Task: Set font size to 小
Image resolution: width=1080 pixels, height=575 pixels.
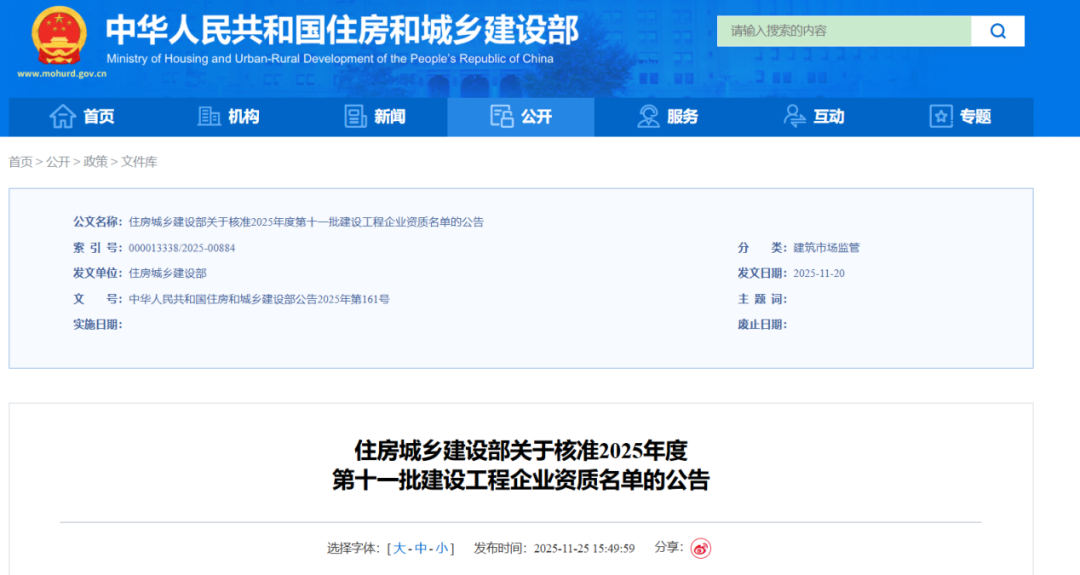Action: coord(441,548)
